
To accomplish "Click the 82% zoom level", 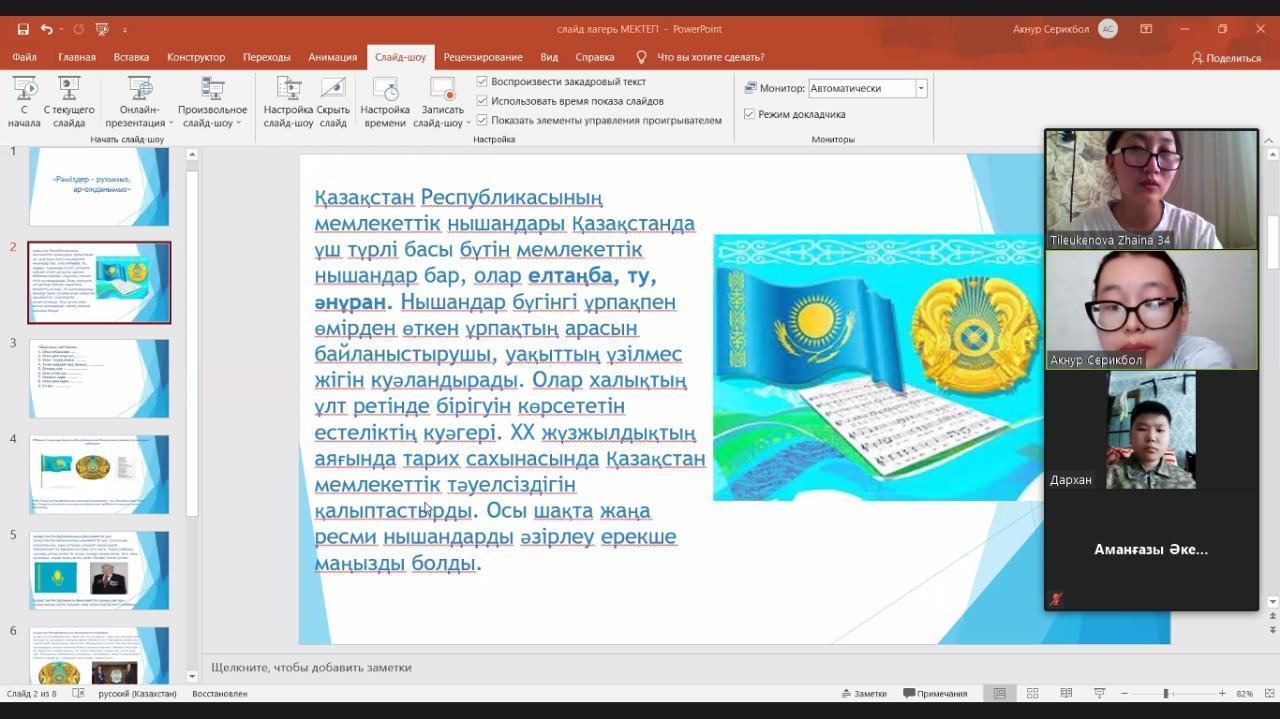I will pyautogui.click(x=1245, y=693).
